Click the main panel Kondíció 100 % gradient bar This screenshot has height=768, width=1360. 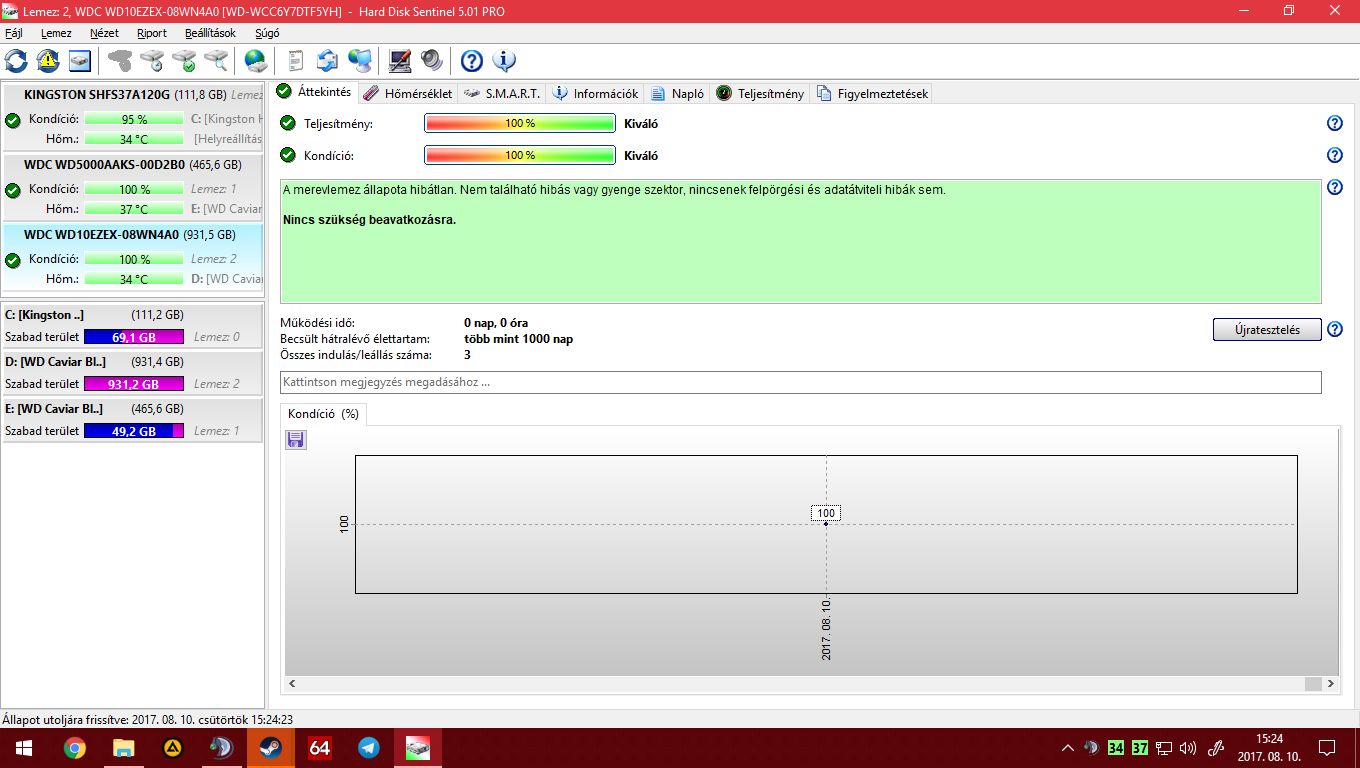520,155
